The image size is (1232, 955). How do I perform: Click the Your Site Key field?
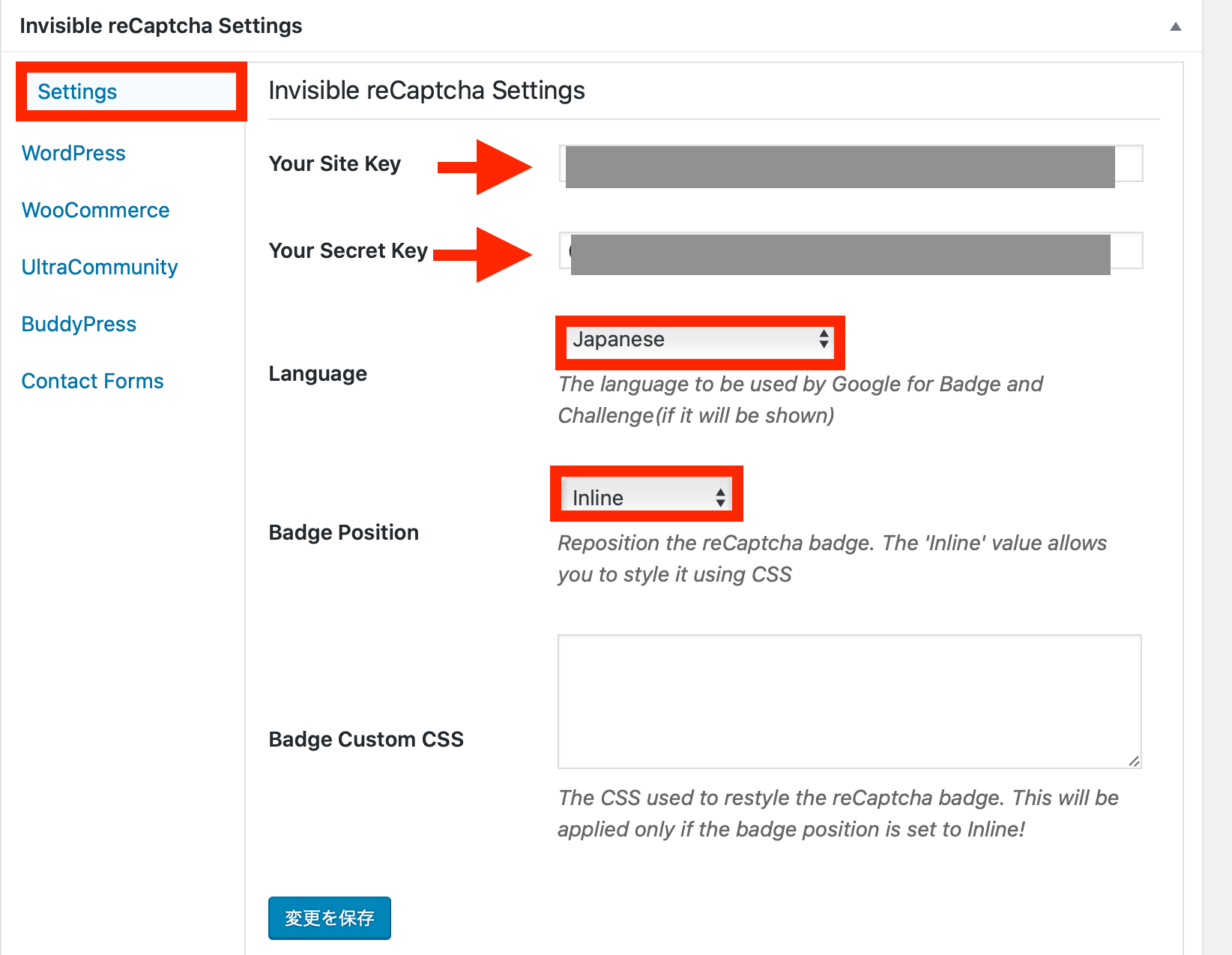(x=851, y=163)
